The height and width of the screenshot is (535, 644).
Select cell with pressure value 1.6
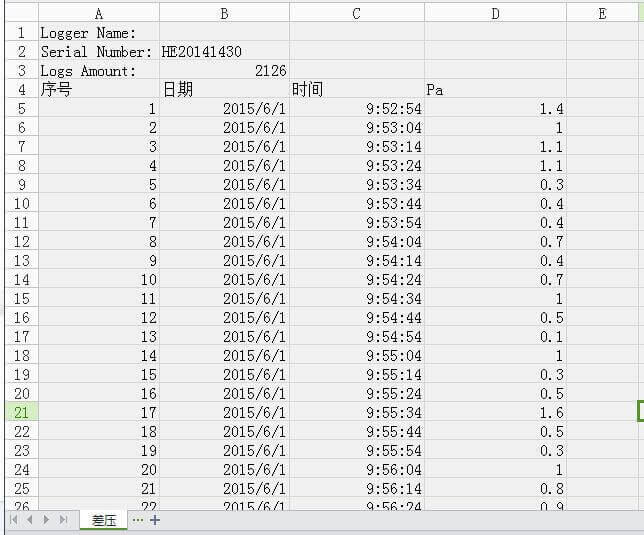(x=495, y=412)
